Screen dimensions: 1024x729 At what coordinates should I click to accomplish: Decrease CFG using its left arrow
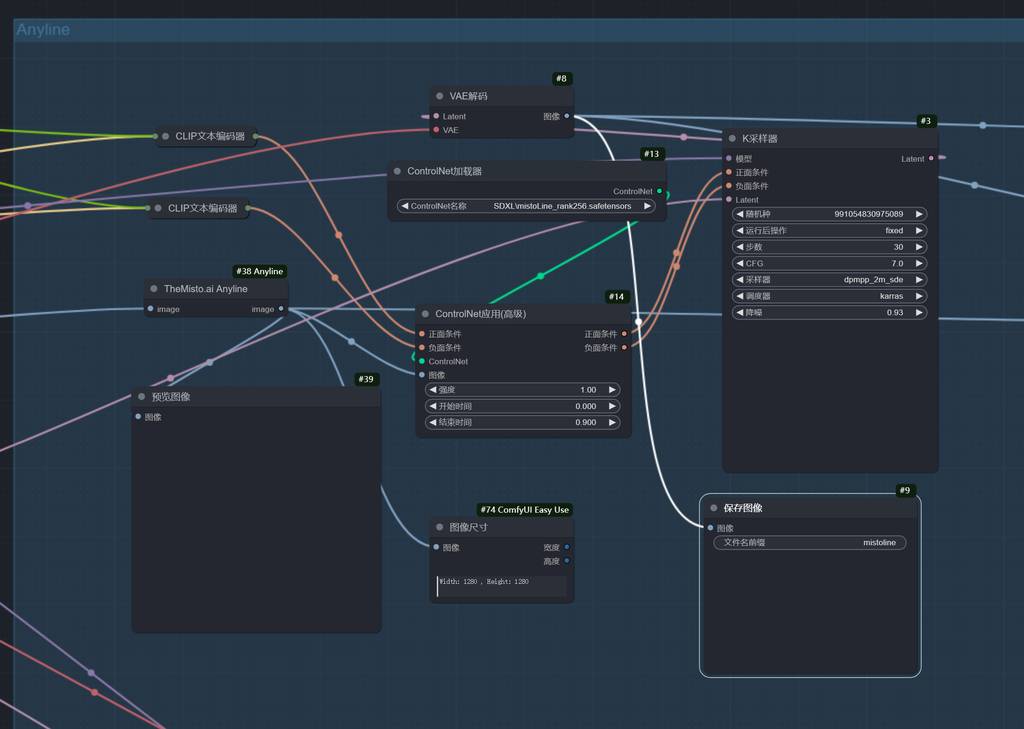739,263
